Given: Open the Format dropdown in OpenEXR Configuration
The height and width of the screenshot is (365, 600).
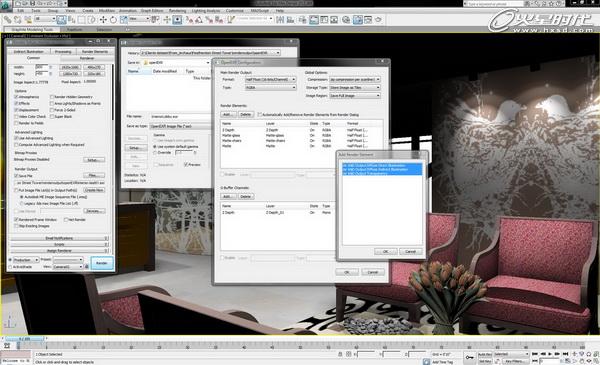Looking at the screenshot, I should click(270, 79).
